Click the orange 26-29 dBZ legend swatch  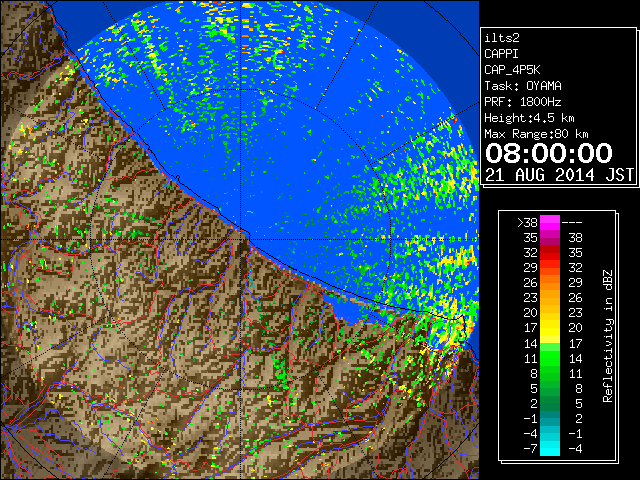(550, 282)
